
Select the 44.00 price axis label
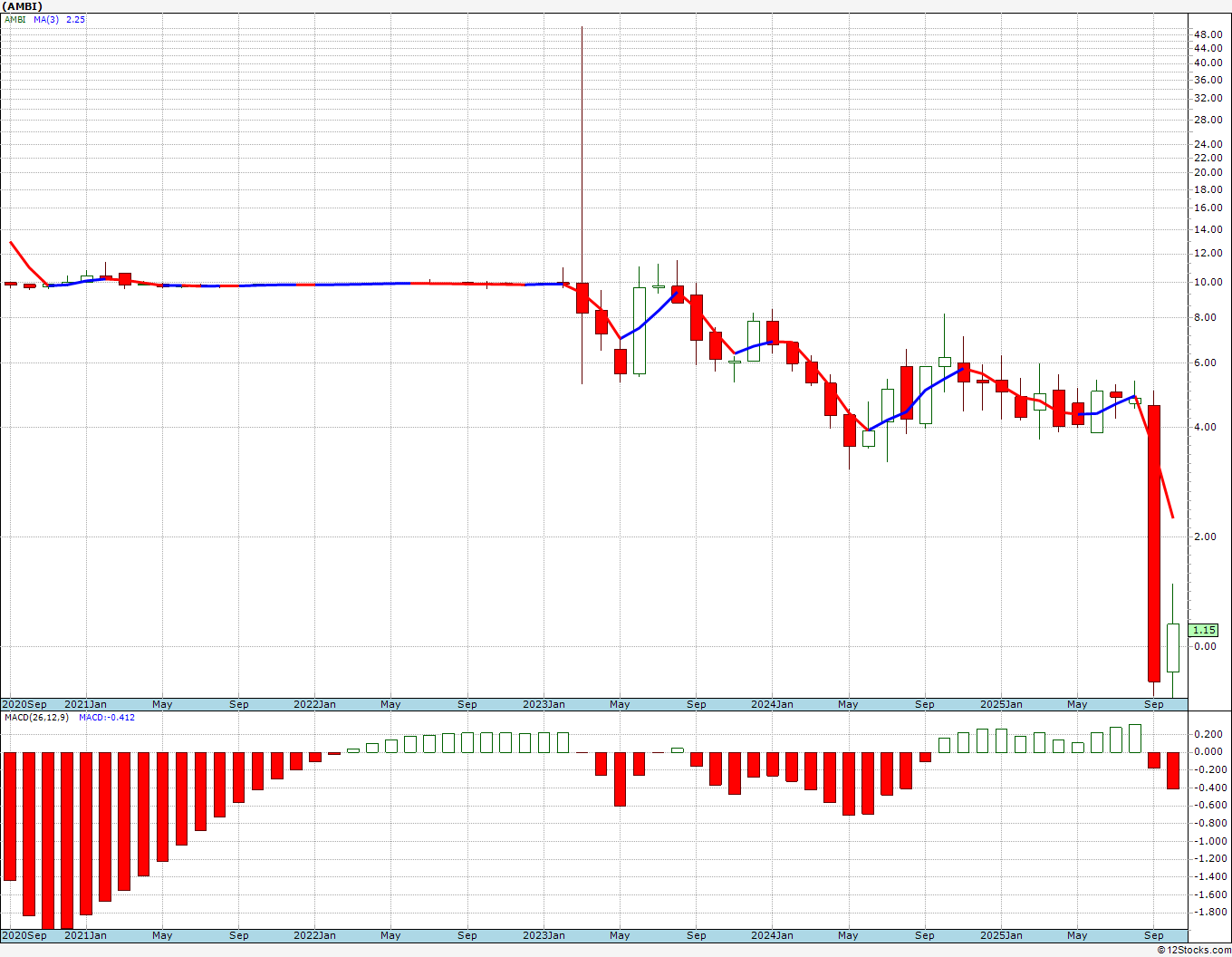click(1208, 49)
